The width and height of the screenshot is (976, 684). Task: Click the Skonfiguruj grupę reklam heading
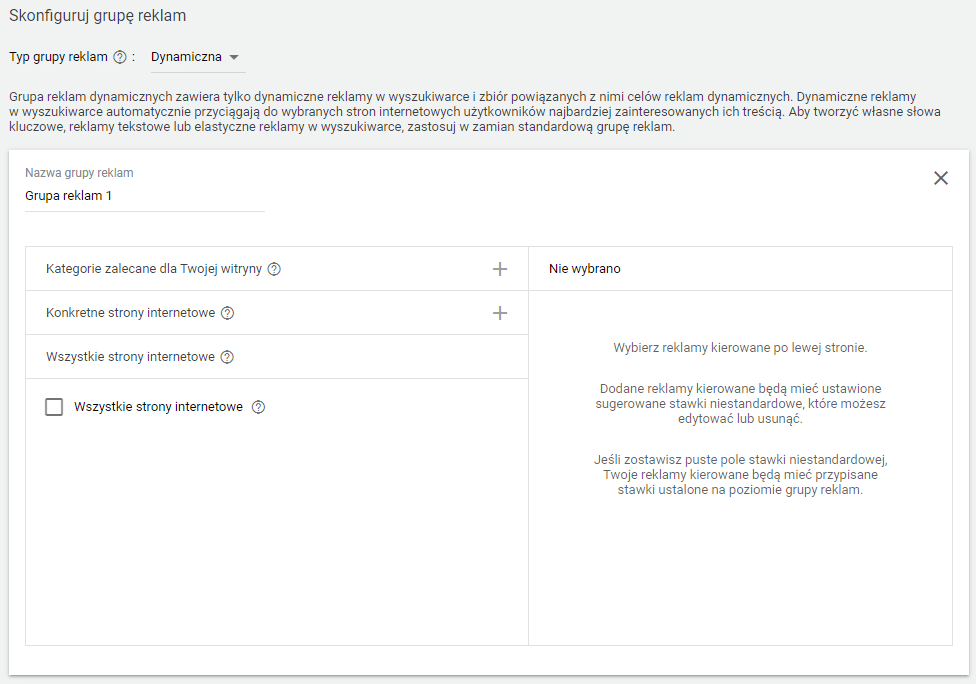[98, 16]
